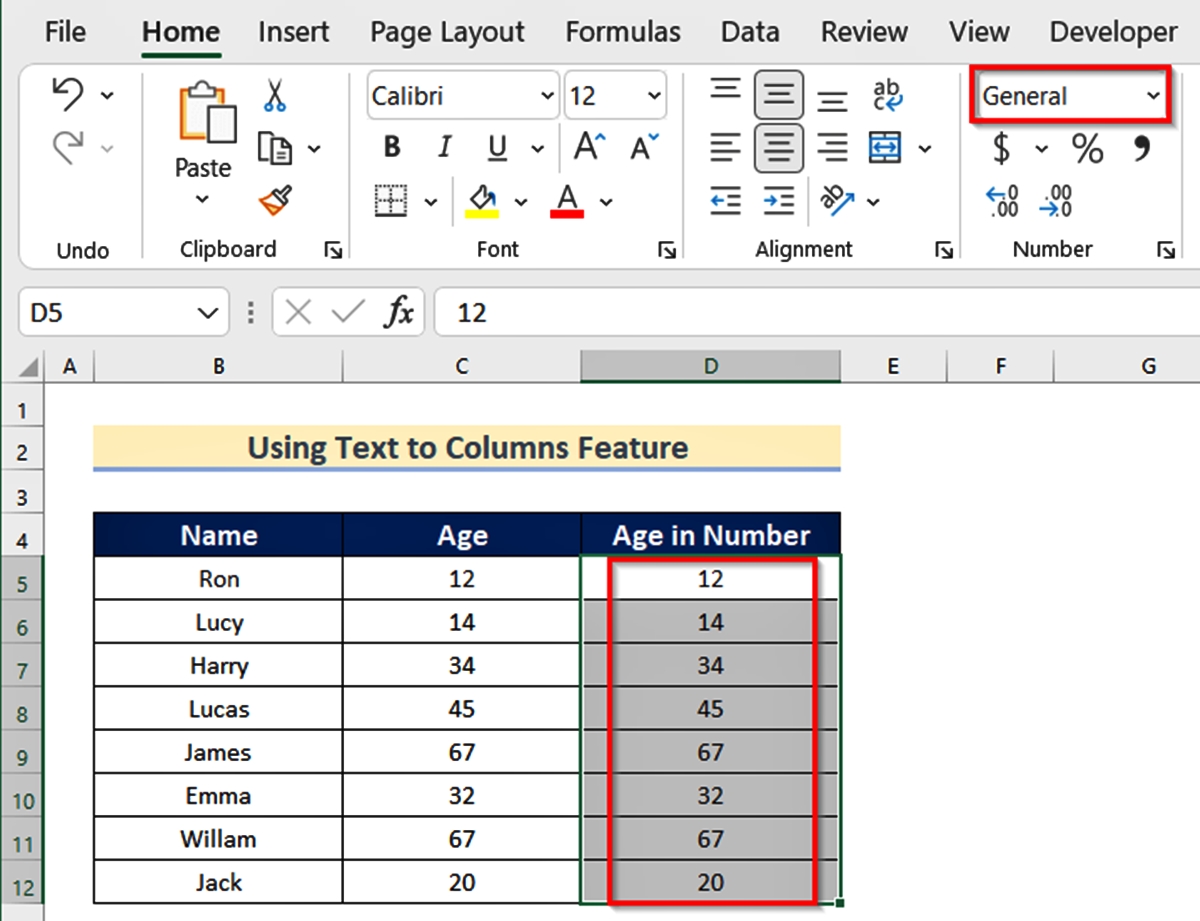Select cell containing name Harry
Image resolution: width=1200 pixels, height=921 pixels.
click(x=218, y=666)
